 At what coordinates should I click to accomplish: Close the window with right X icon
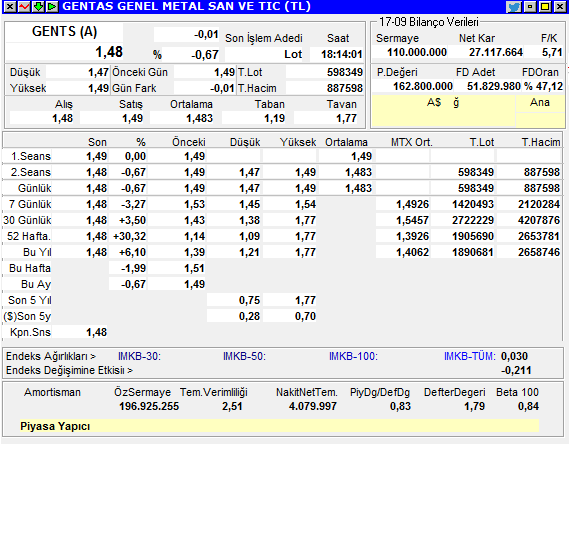coord(560,7)
